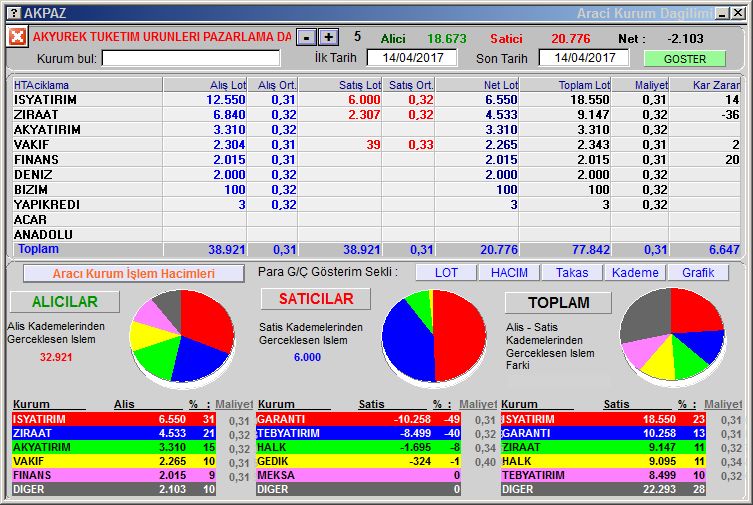Click the İlk Tarih date field
The height and width of the screenshot is (505, 753).
412,58
